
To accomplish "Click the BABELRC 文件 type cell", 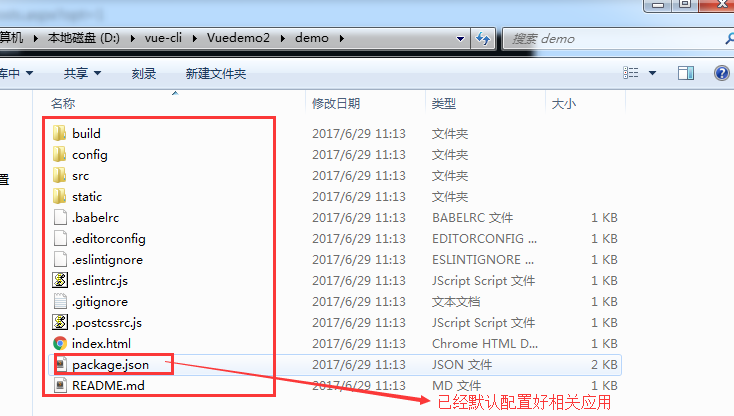I will (472, 218).
